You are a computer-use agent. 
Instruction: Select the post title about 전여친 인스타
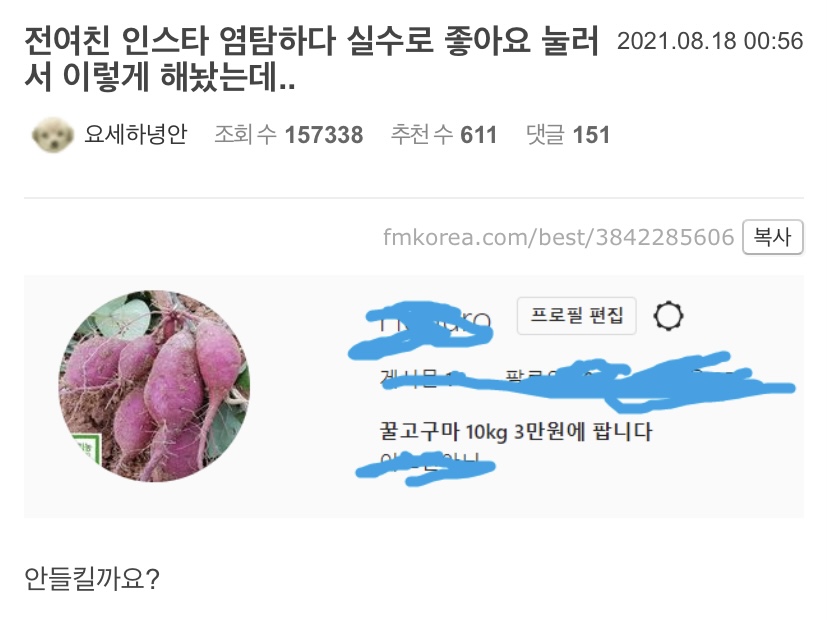point(311,59)
